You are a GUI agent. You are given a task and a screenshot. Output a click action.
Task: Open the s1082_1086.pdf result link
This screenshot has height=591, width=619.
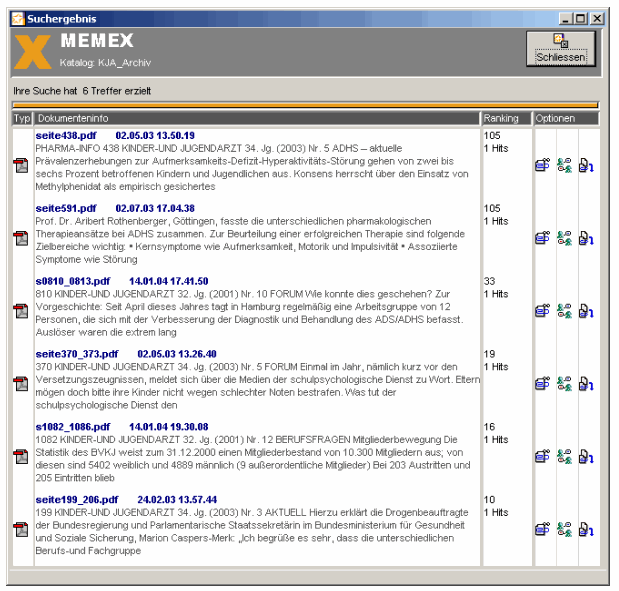(72, 426)
